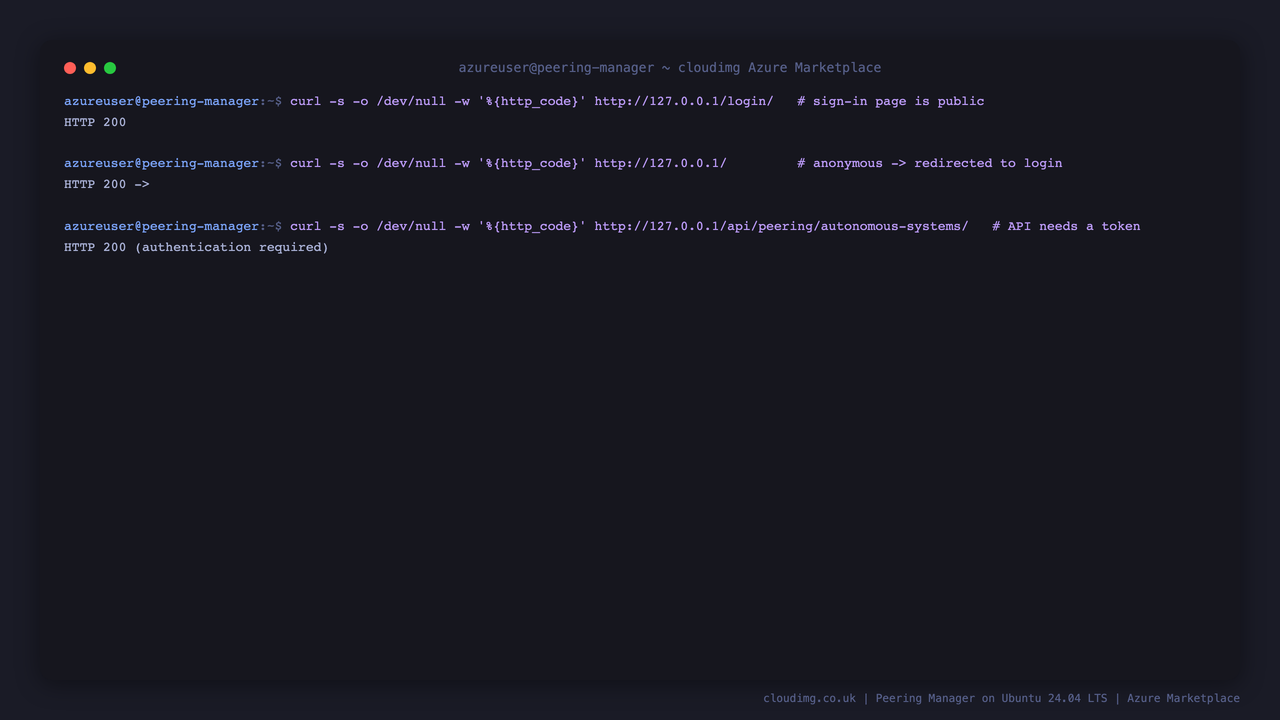Viewport: 1280px width, 720px height.
Task: Click the terminal title 'azureuser@peering-manager ~ cloudimg Azure Marketplace'
Action: click(x=670, y=68)
